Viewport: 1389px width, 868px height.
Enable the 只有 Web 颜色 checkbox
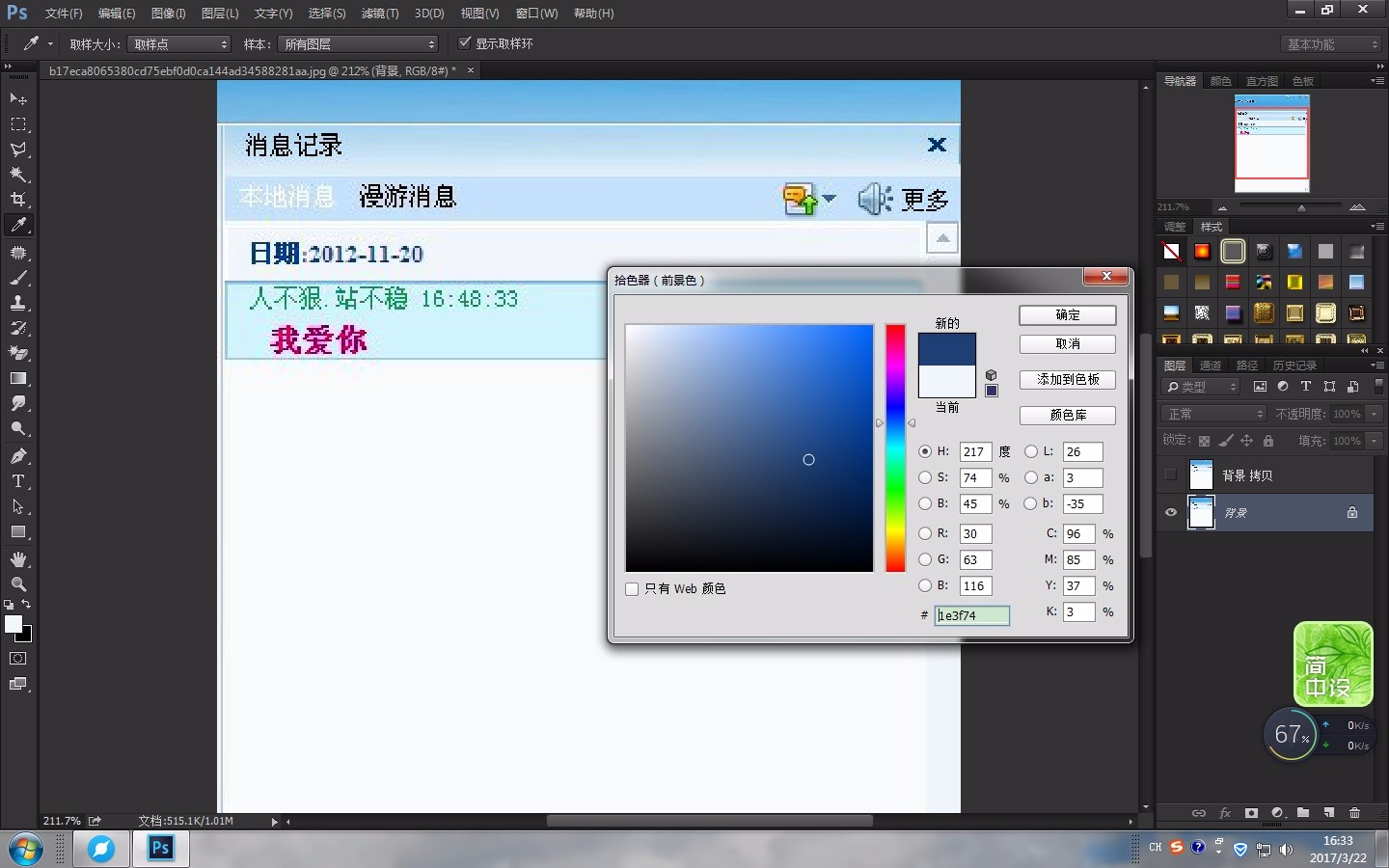(x=633, y=589)
